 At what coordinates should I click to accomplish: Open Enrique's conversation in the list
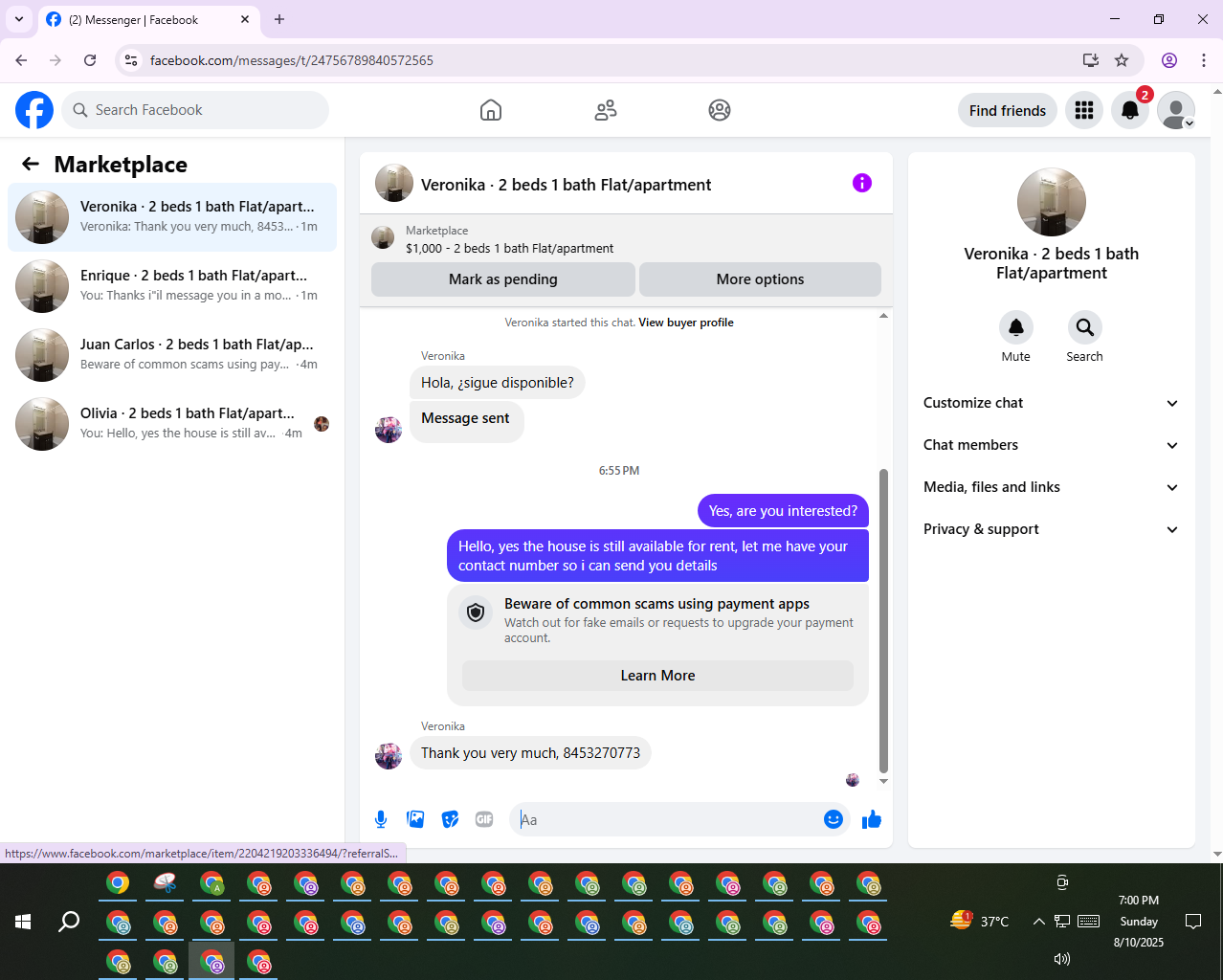pyautogui.click(x=172, y=286)
